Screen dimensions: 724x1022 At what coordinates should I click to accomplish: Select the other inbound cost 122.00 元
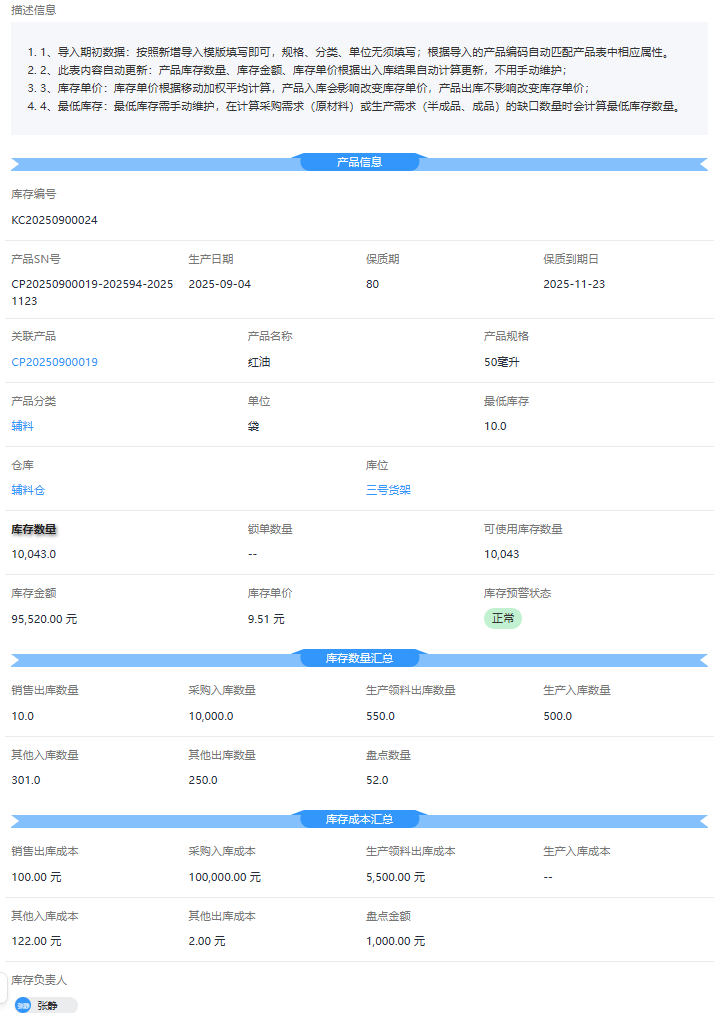click(36, 941)
